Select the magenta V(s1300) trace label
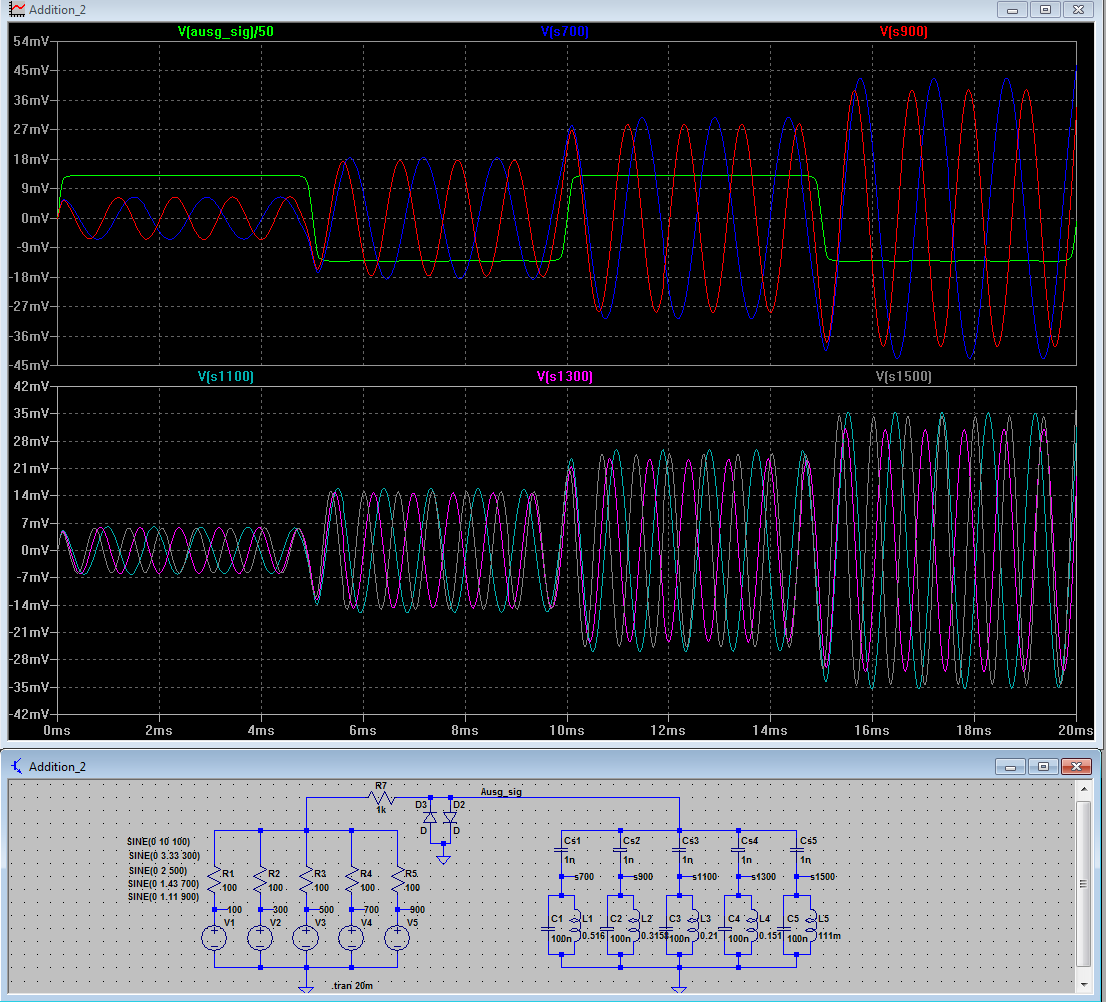 click(564, 377)
